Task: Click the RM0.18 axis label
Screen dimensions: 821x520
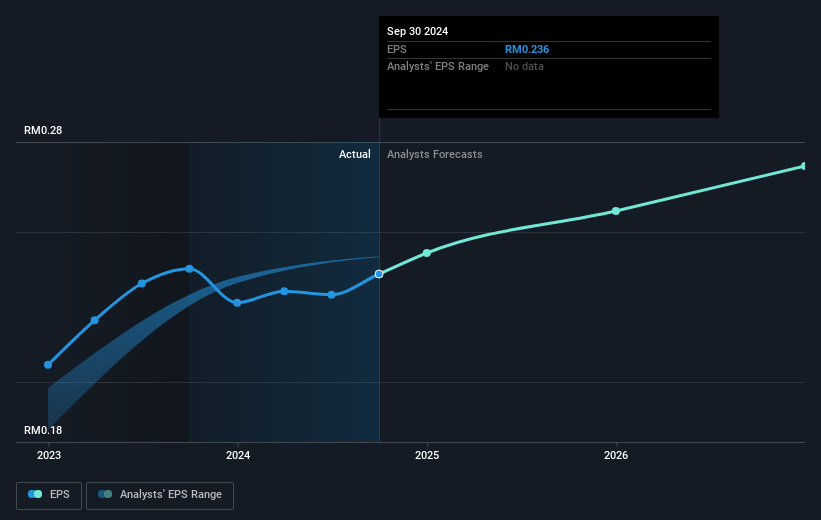Action: (x=43, y=430)
